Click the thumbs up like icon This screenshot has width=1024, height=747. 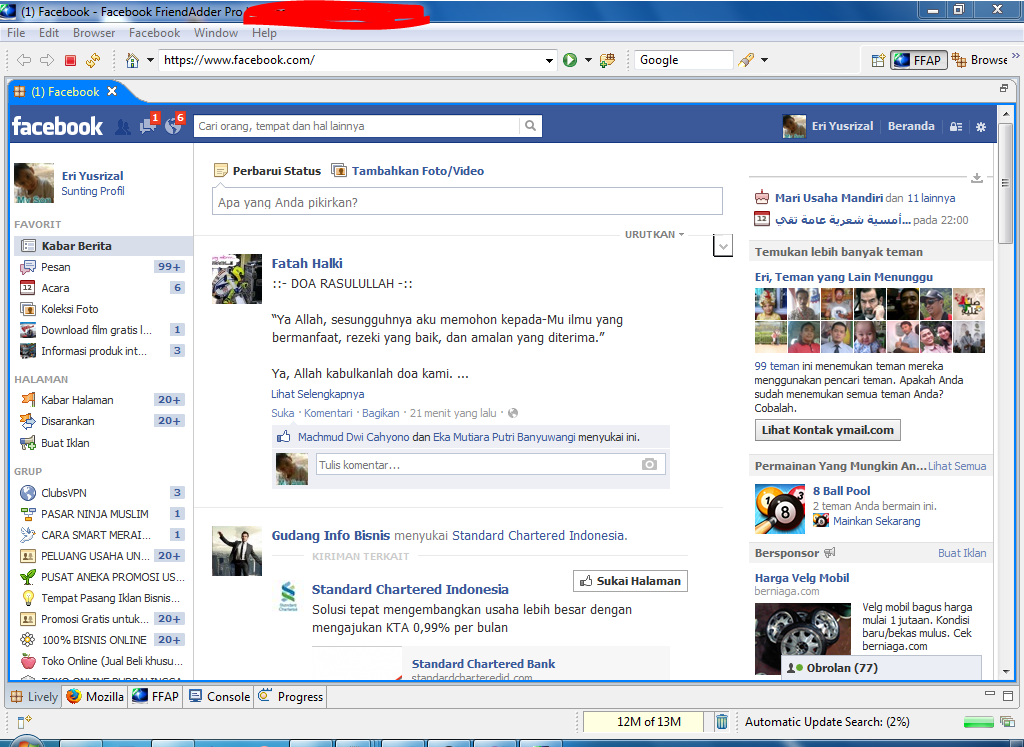(x=283, y=437)
